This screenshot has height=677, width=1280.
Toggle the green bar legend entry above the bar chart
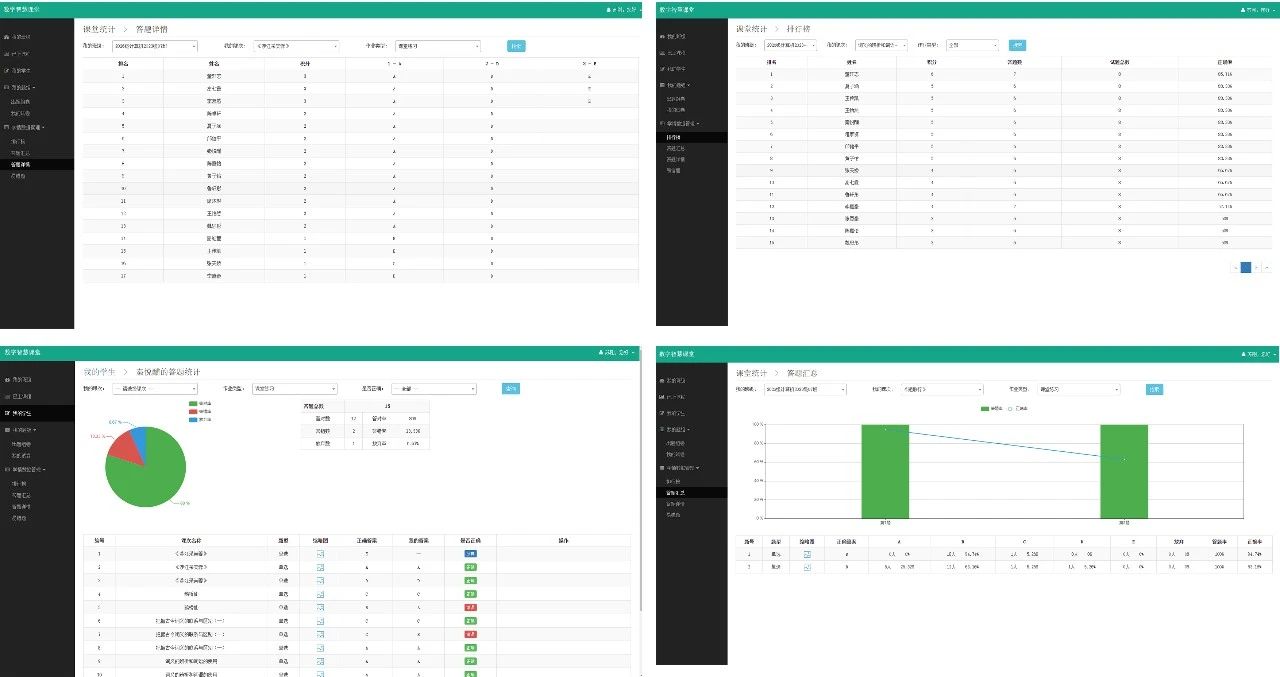984,409
